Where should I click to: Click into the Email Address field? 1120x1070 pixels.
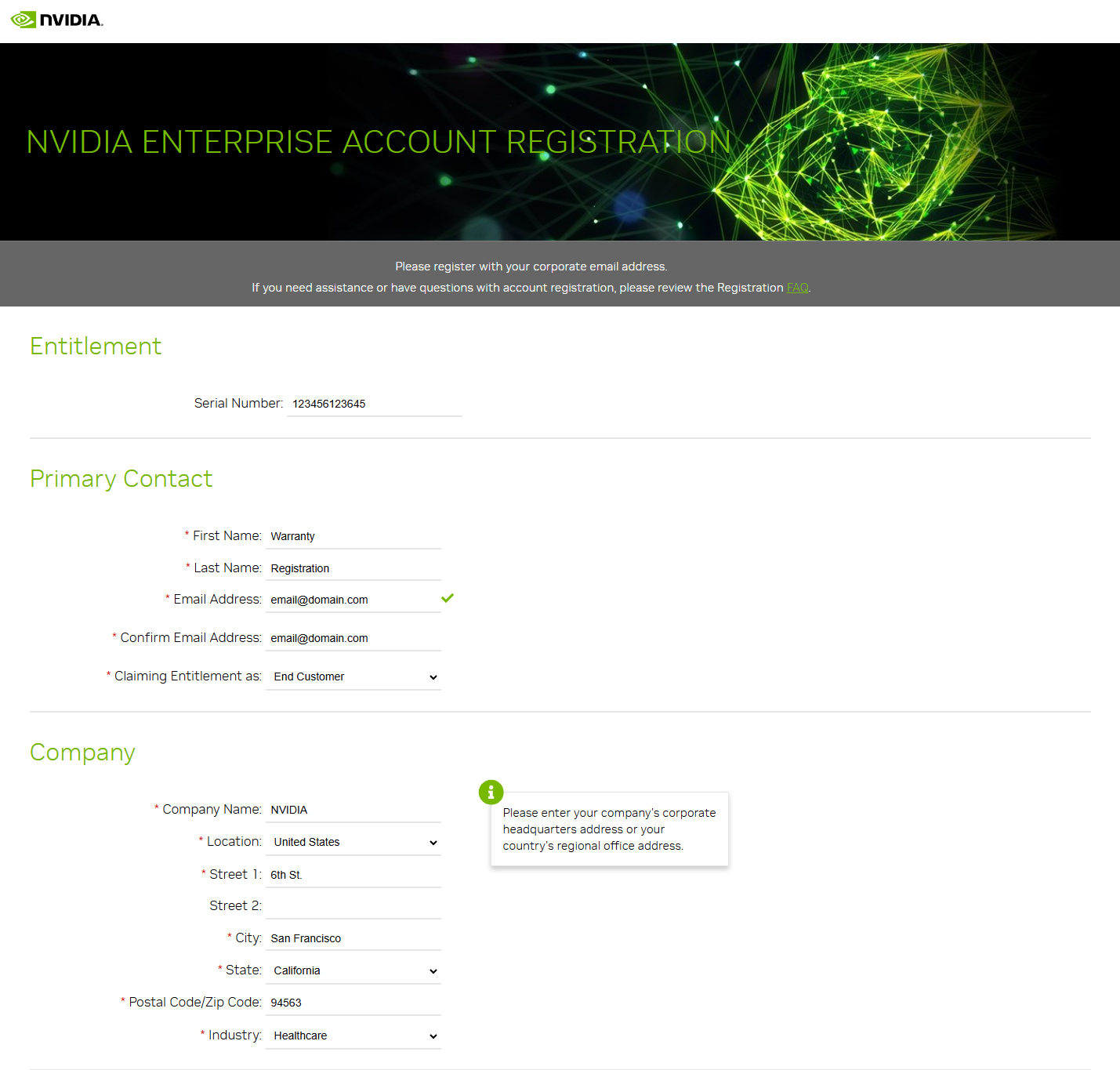tap(353, 600)
